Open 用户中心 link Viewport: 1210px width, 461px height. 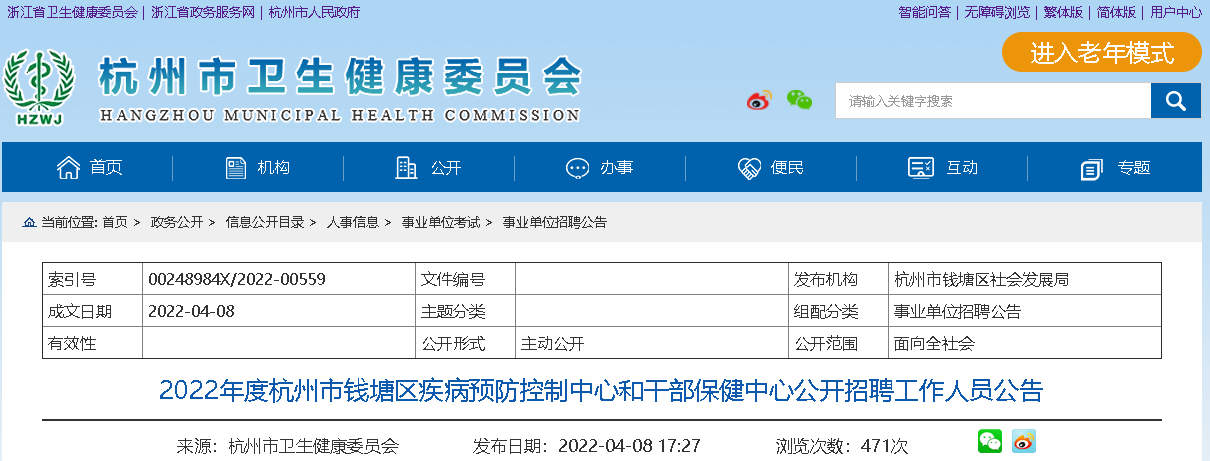1176,12
